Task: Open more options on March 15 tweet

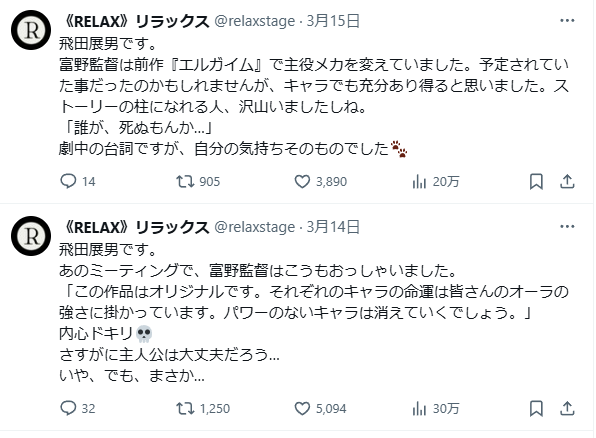Action: 567,21
